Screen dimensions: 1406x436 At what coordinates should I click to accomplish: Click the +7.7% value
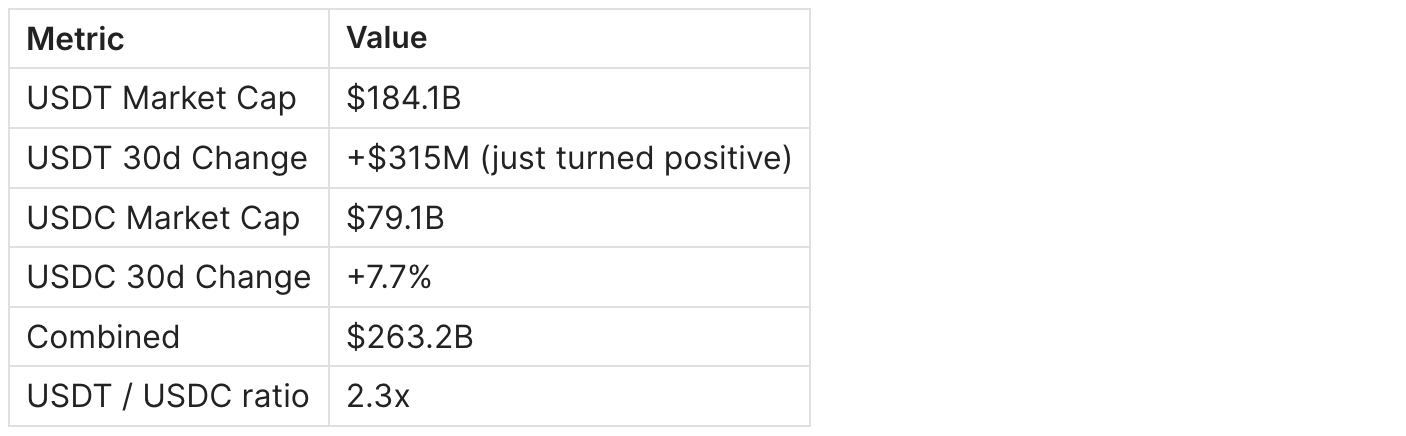[389, 277]
